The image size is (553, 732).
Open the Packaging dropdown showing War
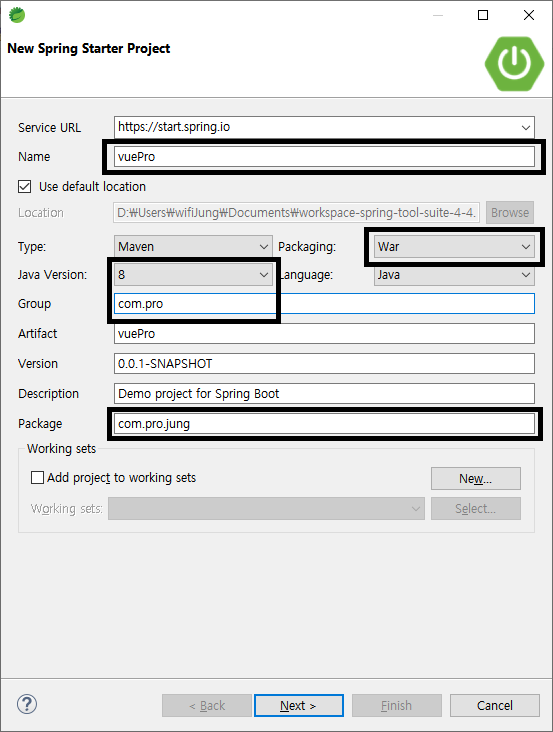point(454,246)
